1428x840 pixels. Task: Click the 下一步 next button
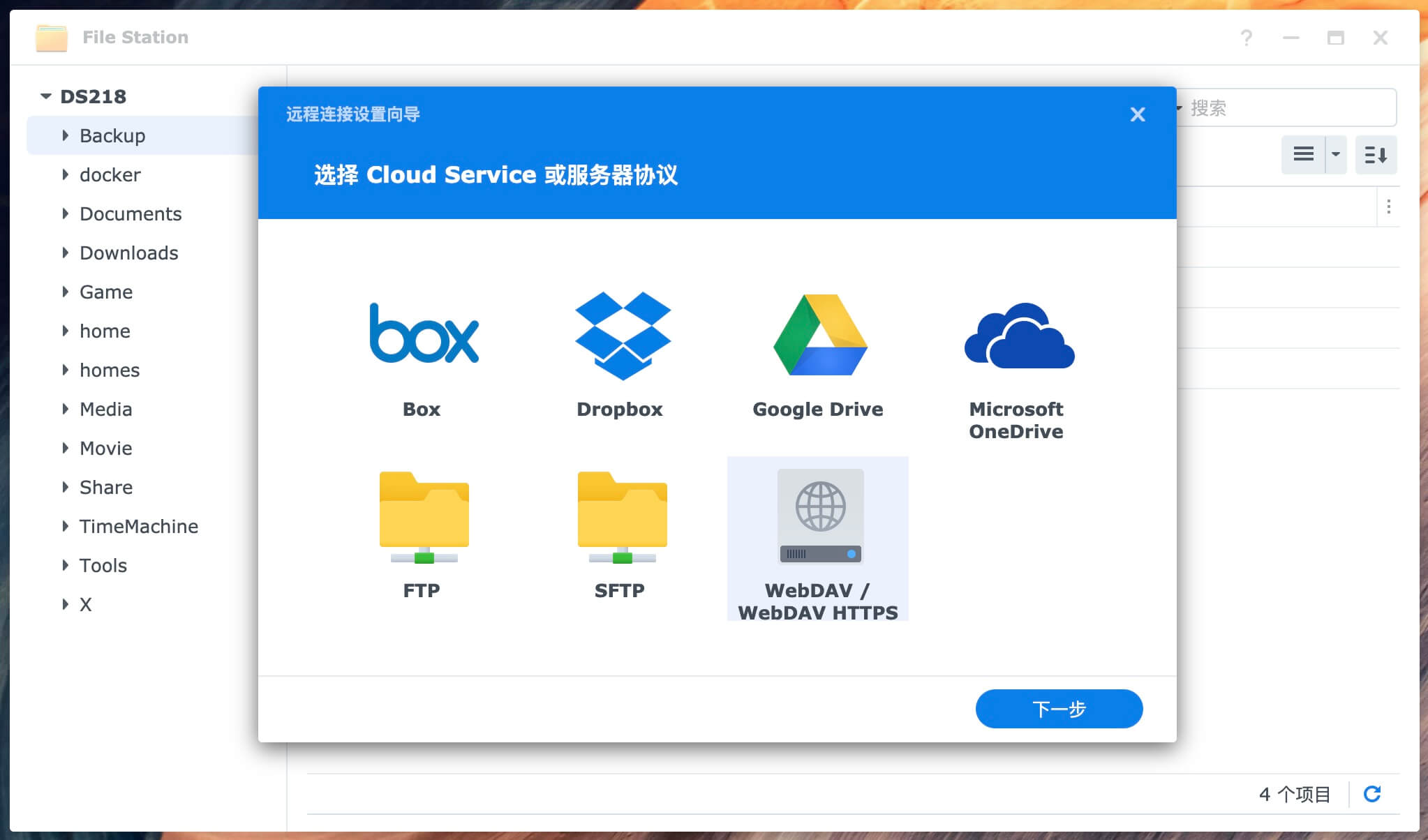pyautogui.click(x=1058, y=709)
